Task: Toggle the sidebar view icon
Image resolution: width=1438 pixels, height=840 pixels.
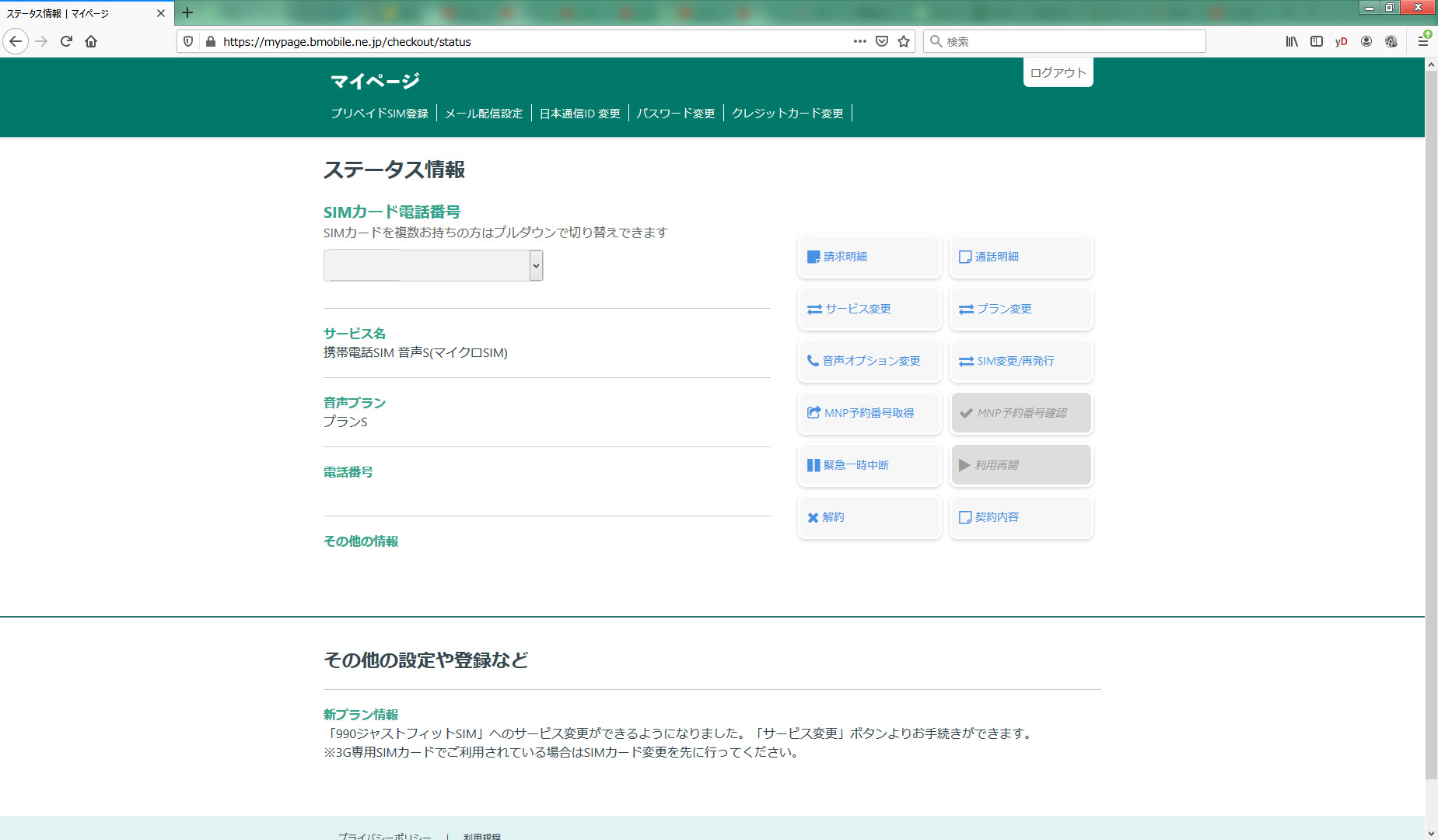Action: [x=1317, y=41]
